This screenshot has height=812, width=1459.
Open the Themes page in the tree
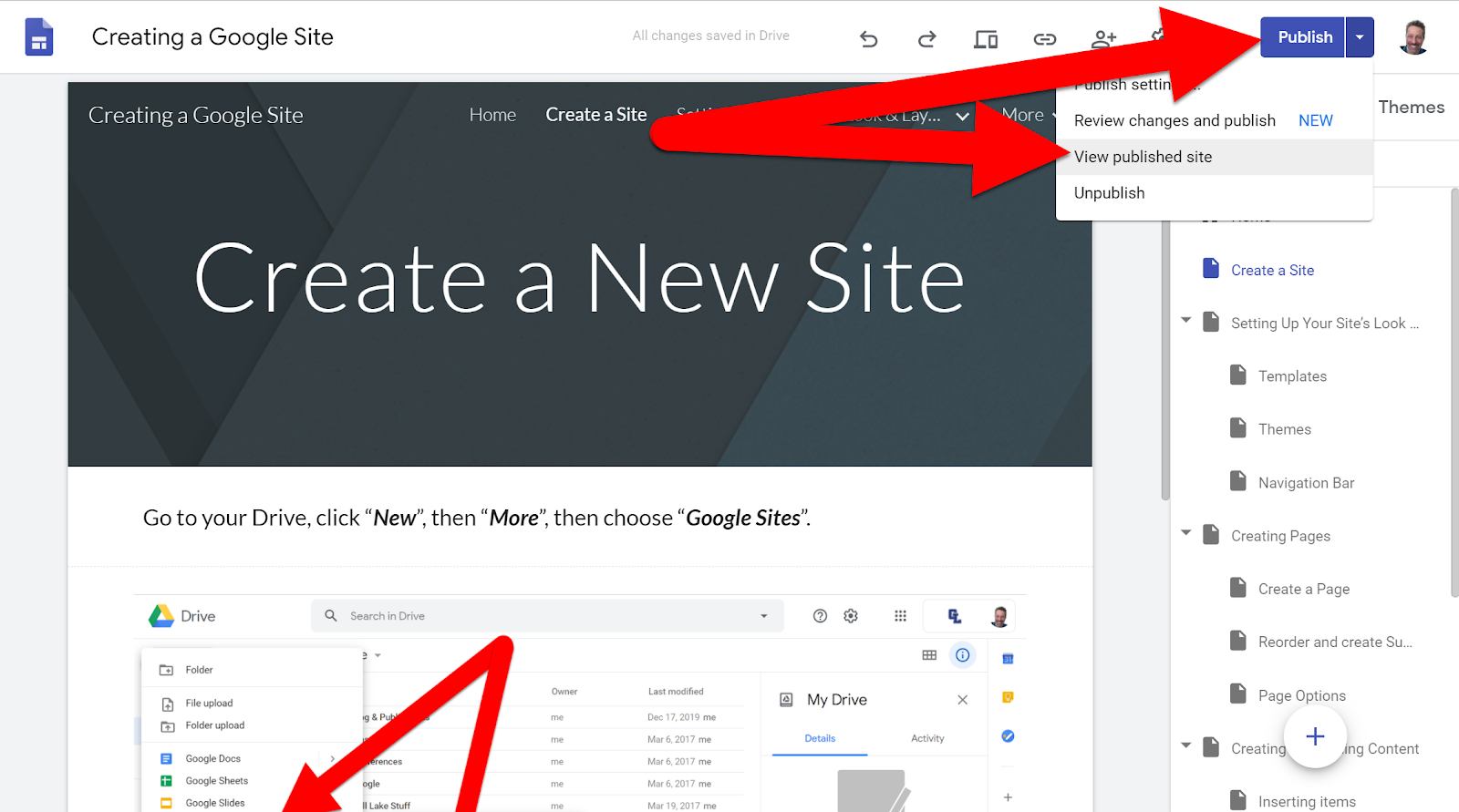[1285, 429]
